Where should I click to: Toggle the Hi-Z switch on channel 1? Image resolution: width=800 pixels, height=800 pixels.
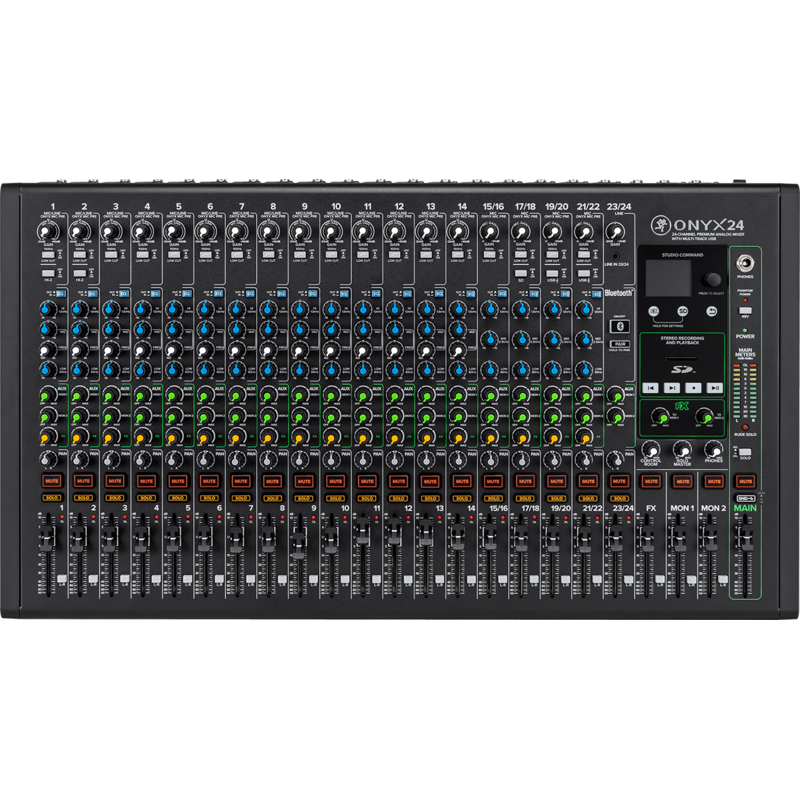(48, 272)
